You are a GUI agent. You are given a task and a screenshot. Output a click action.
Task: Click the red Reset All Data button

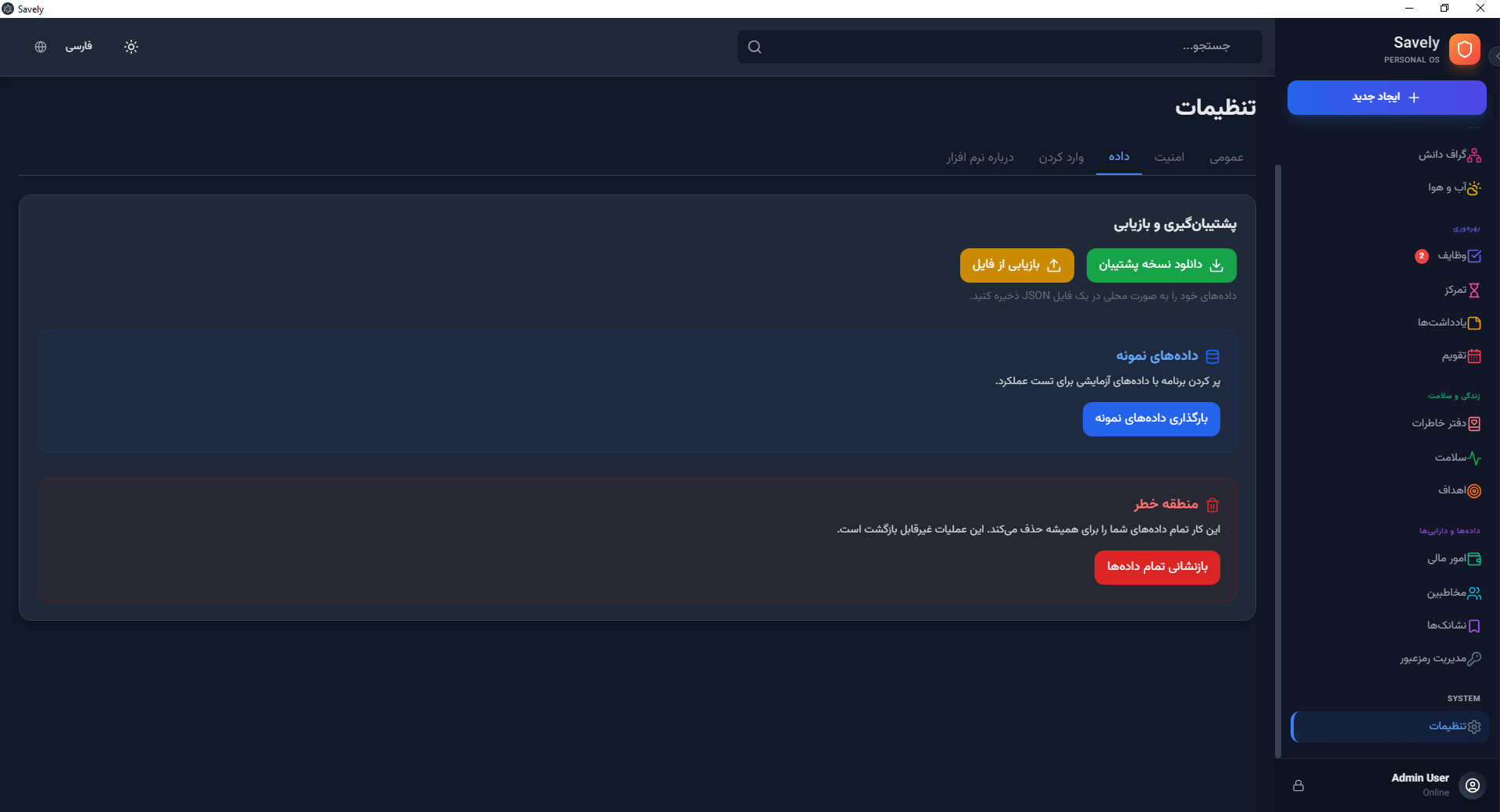tap(1157, 568)
